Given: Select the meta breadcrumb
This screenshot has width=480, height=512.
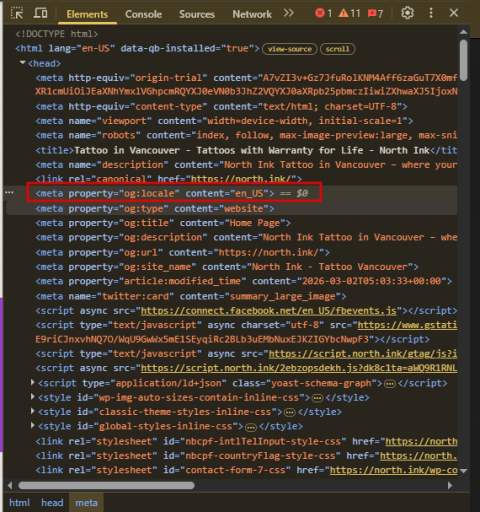Looking at the screenshot, I should (x=86, y=503).
